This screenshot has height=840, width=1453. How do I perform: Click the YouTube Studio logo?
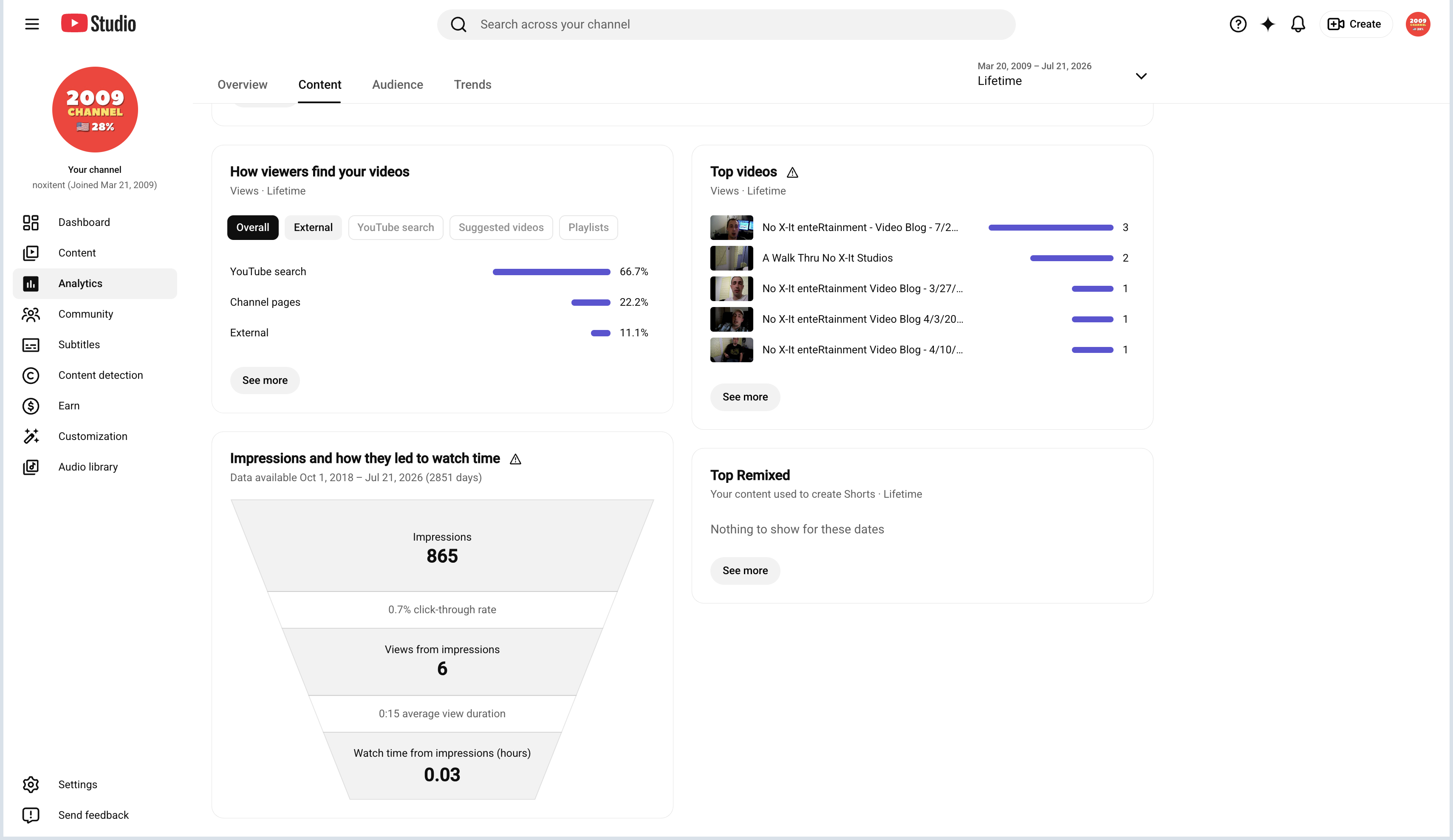click(x=99, y=24)
